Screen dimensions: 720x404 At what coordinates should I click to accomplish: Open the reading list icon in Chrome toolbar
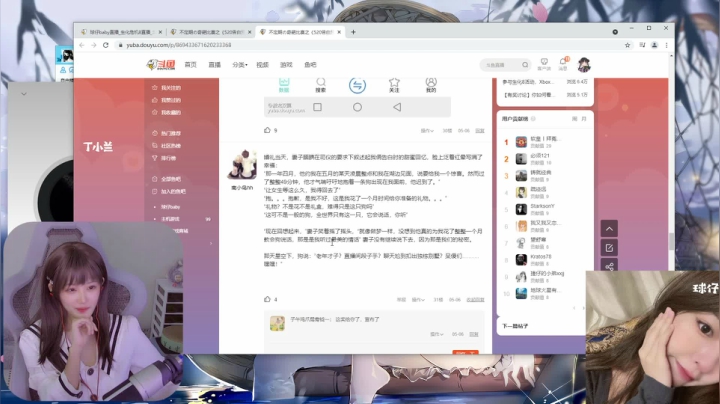[x=642, y=45]
